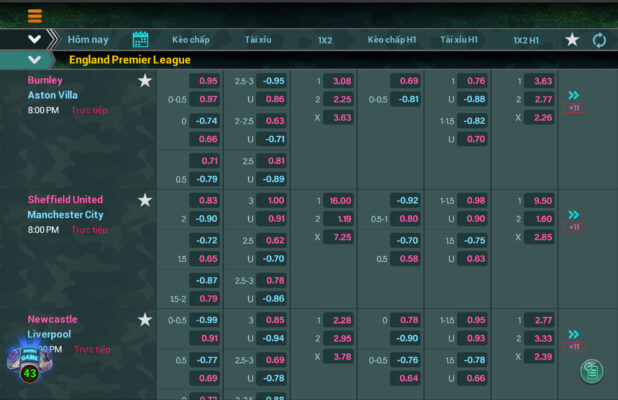Screen dimensions: 618x400
Task: Select the 3.08 odds for Burnley 1X2
Action: [x=341, y=81]
